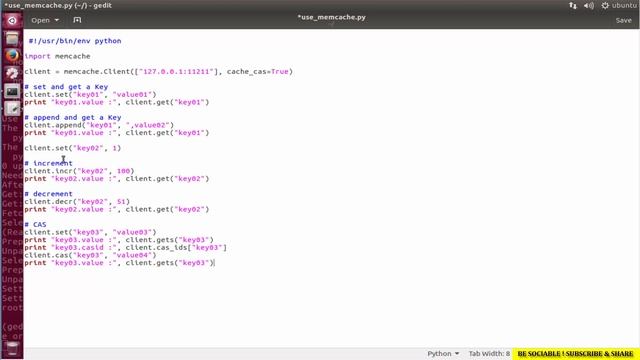Click the client.set("key02", 1) line
Viewport: 640px width, 360px height.
tap(73, 148)
